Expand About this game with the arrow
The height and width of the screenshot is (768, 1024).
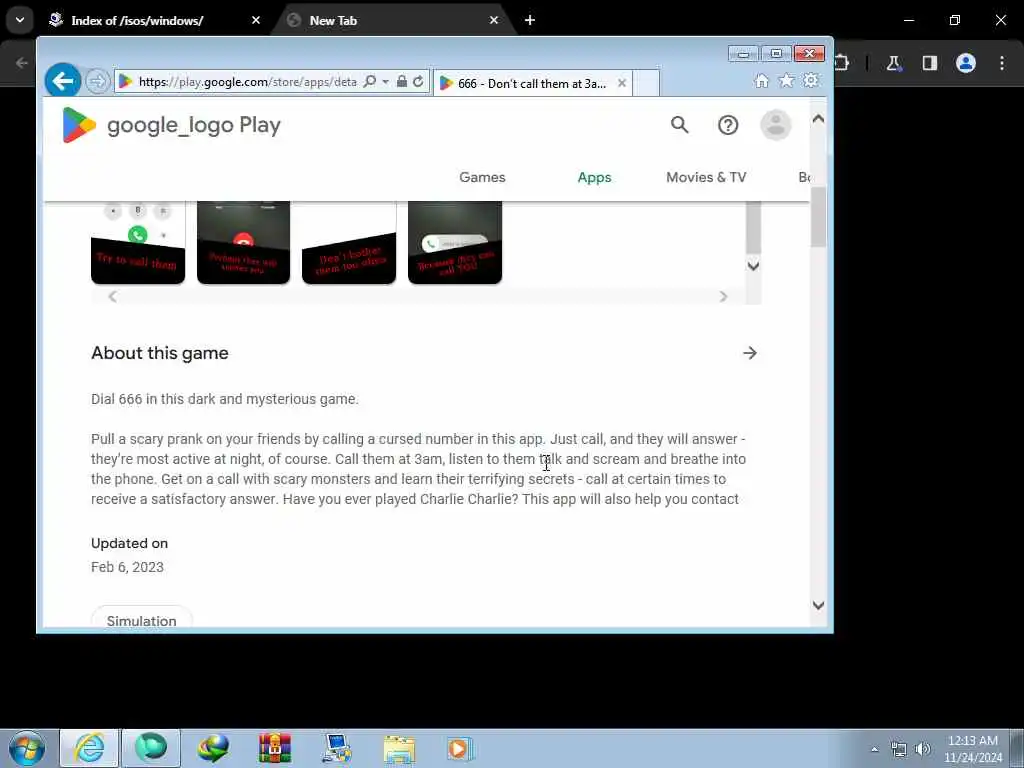coord(750,353)
